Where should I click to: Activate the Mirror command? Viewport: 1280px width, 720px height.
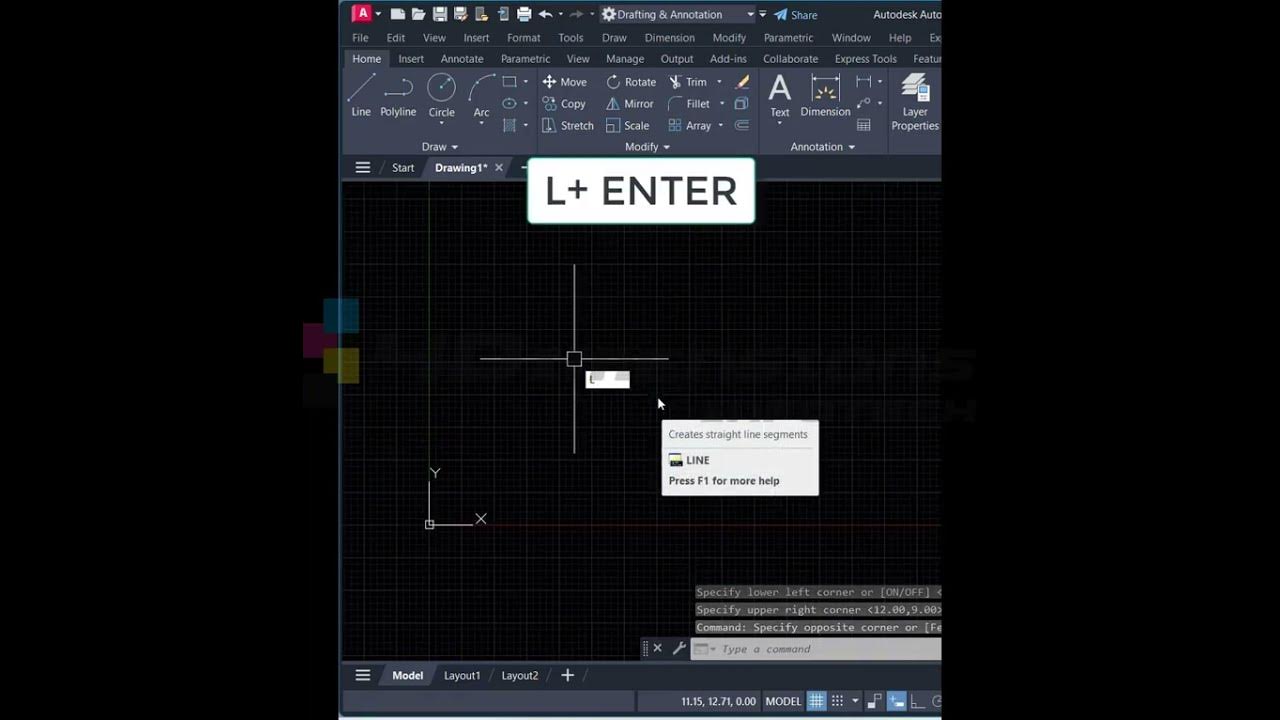click(x=630, y=104)
